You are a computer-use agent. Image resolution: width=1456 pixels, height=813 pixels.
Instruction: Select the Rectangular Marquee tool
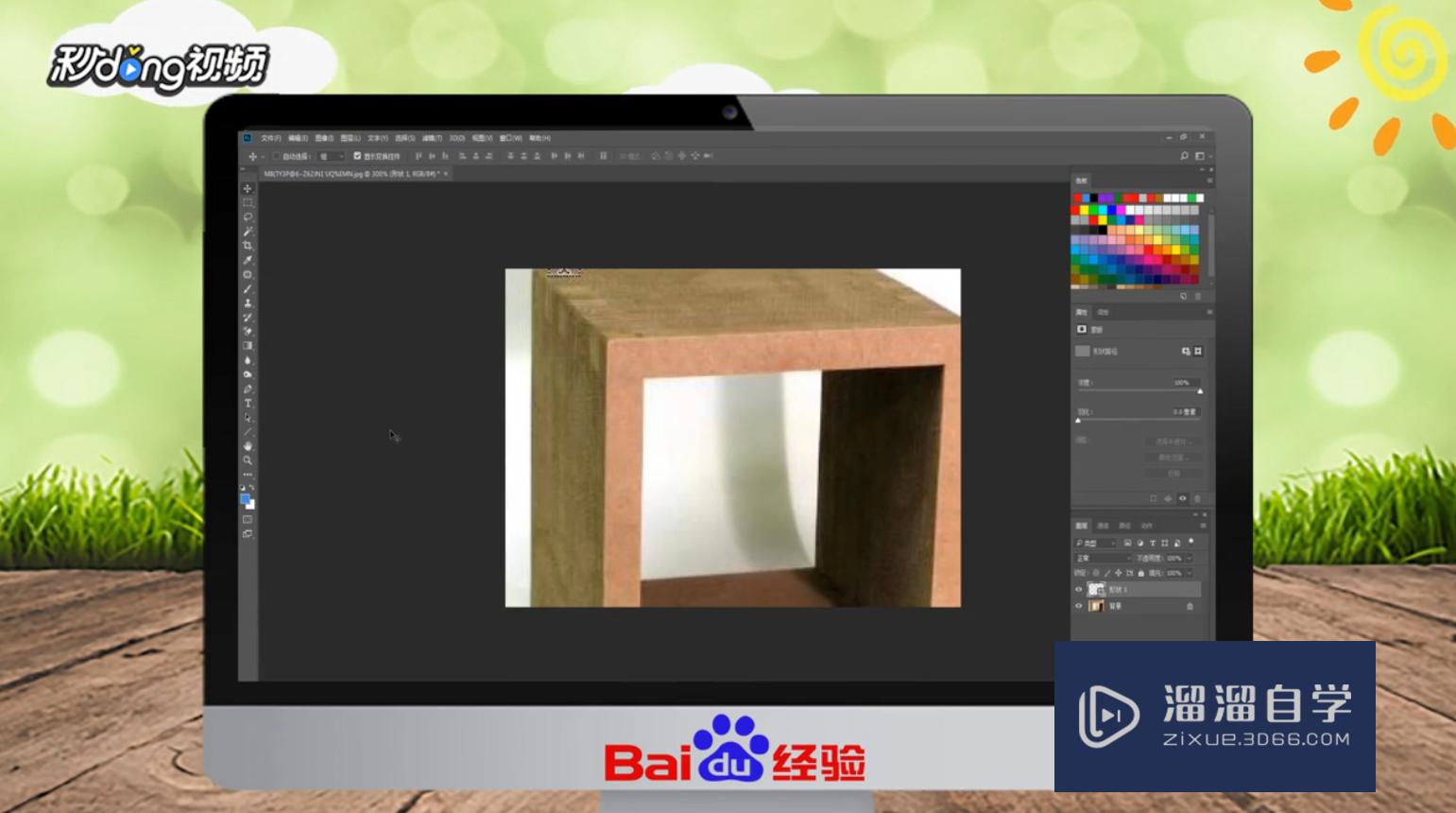point(248,200)
